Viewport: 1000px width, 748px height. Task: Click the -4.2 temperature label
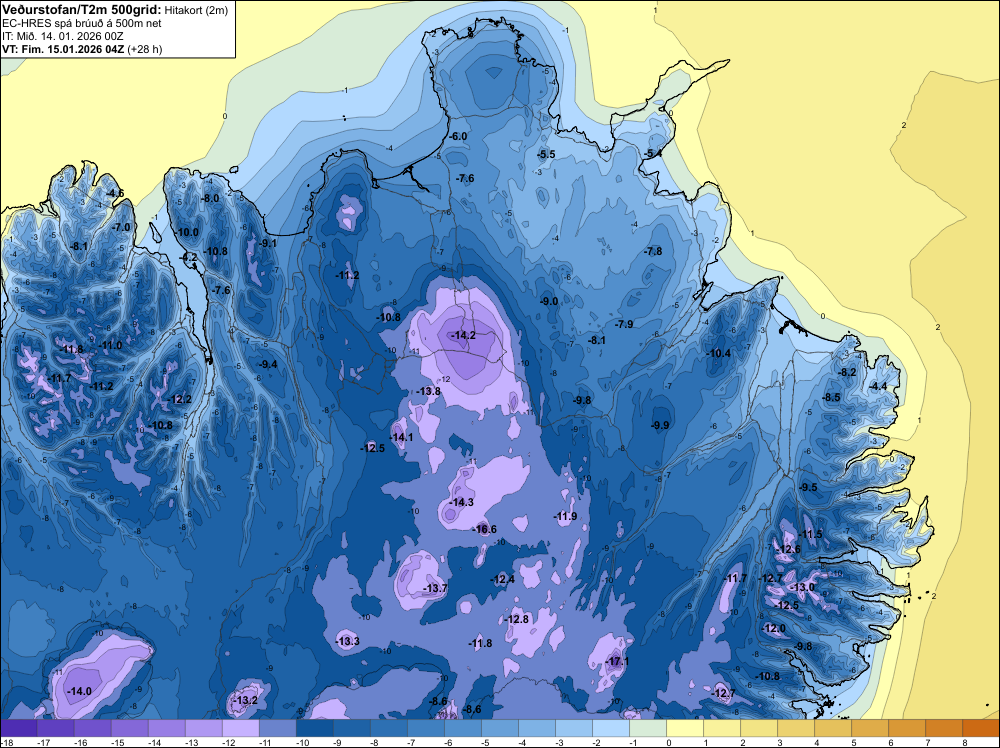click(x=189, y=258)
